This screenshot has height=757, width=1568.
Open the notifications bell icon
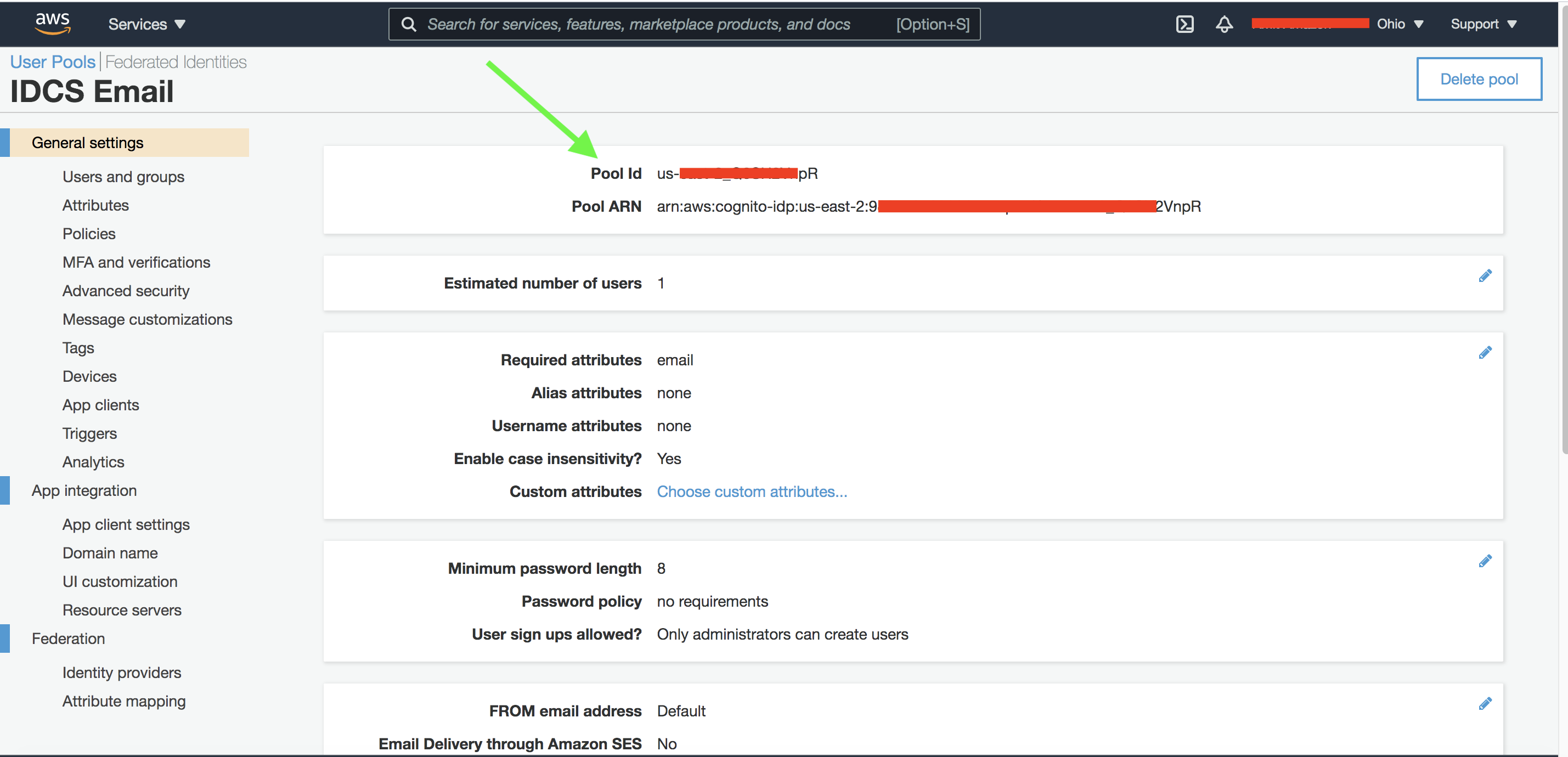point(1224,24)
